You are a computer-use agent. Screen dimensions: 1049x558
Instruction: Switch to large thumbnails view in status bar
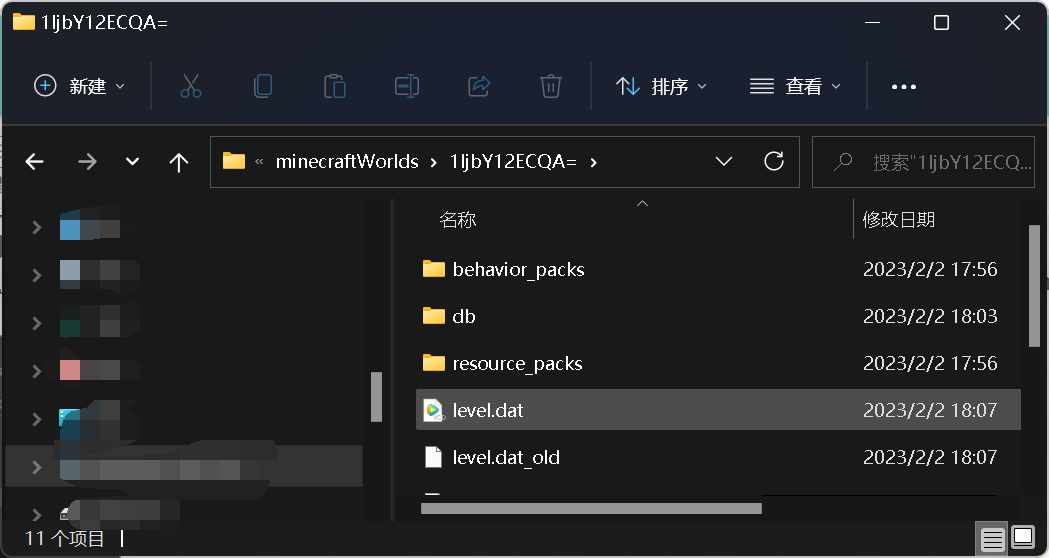click(1023, 538)
